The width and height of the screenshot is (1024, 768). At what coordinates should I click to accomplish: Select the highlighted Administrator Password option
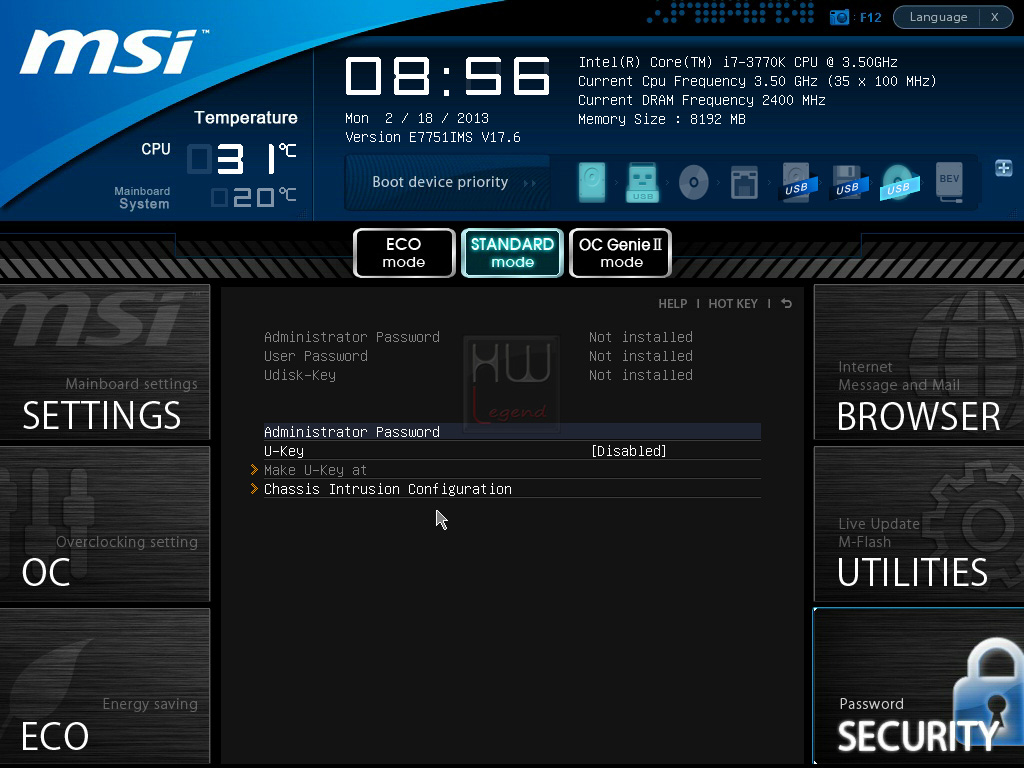pos(512,432)
